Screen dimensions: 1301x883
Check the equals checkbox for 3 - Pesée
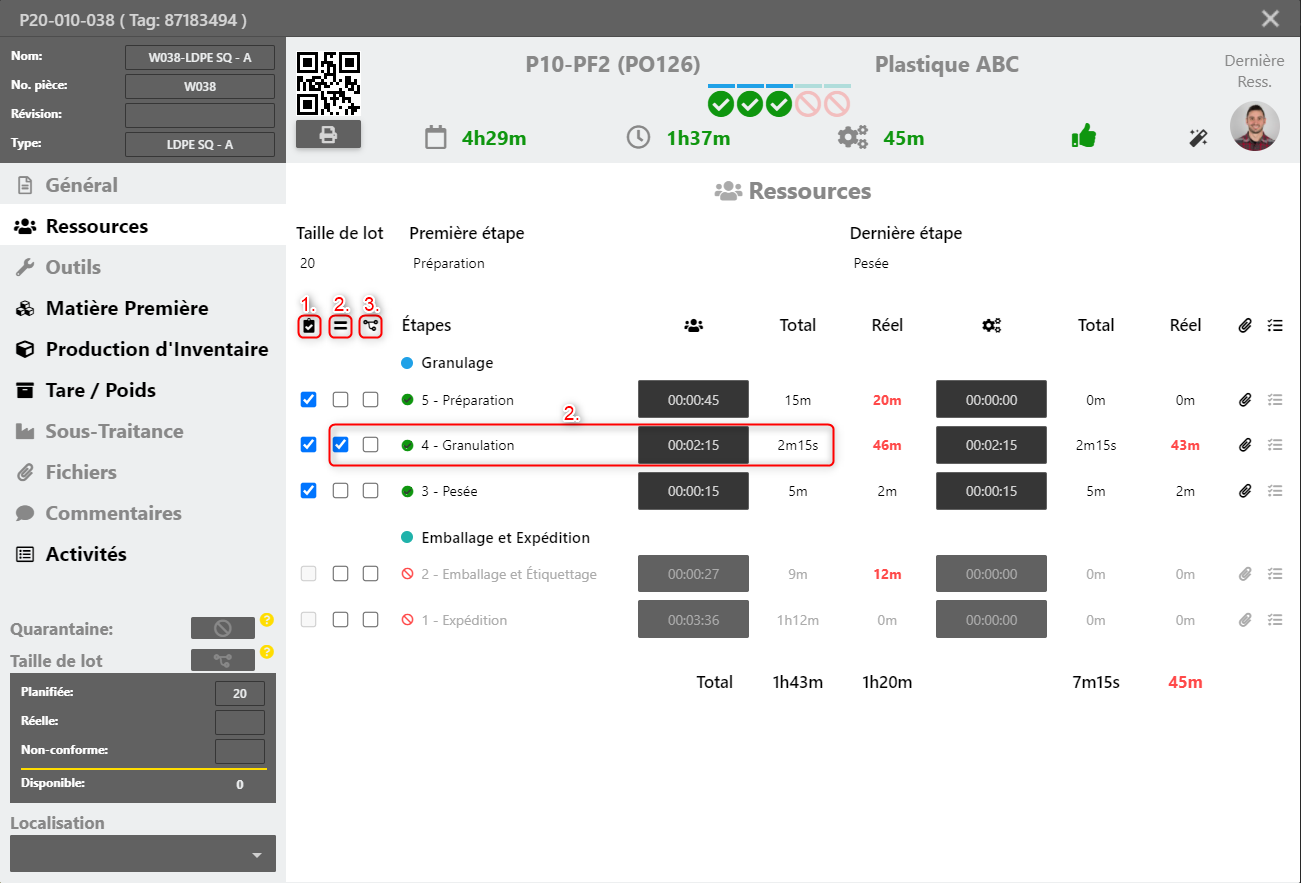(340, 490)
